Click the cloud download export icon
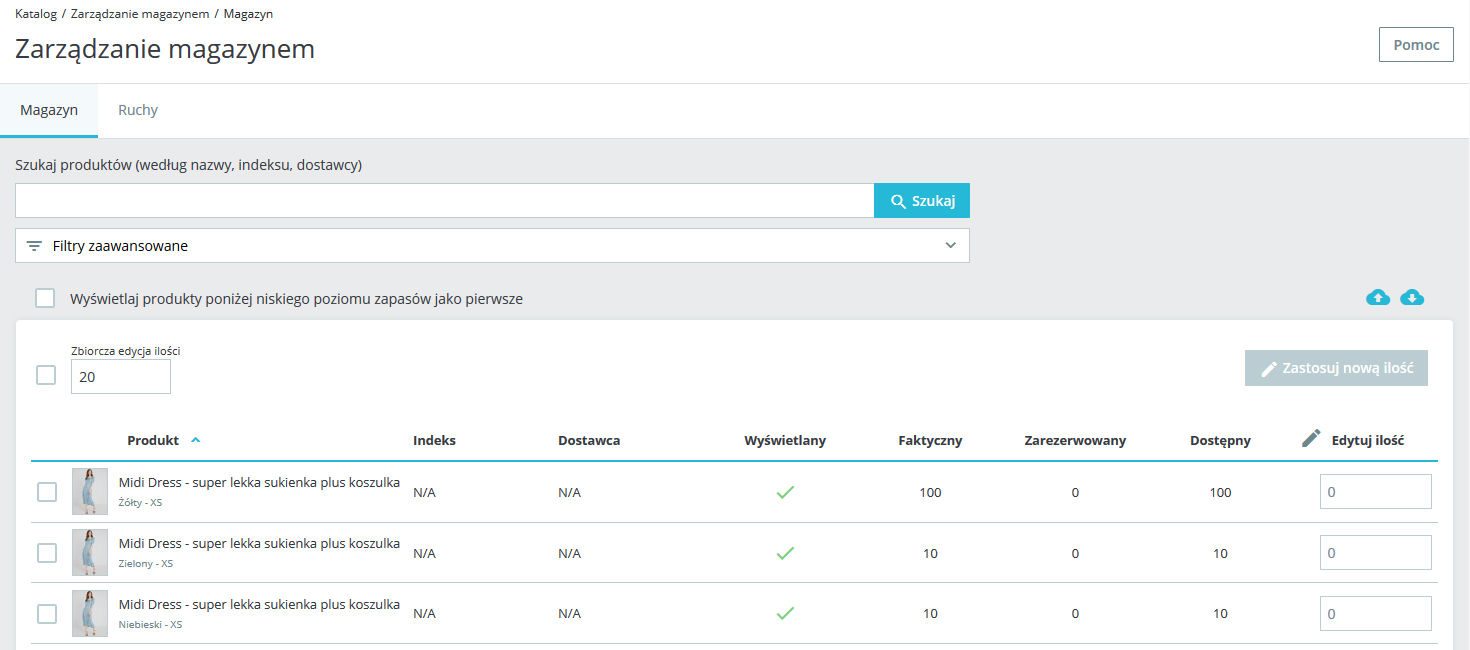 coord(1412,297)
